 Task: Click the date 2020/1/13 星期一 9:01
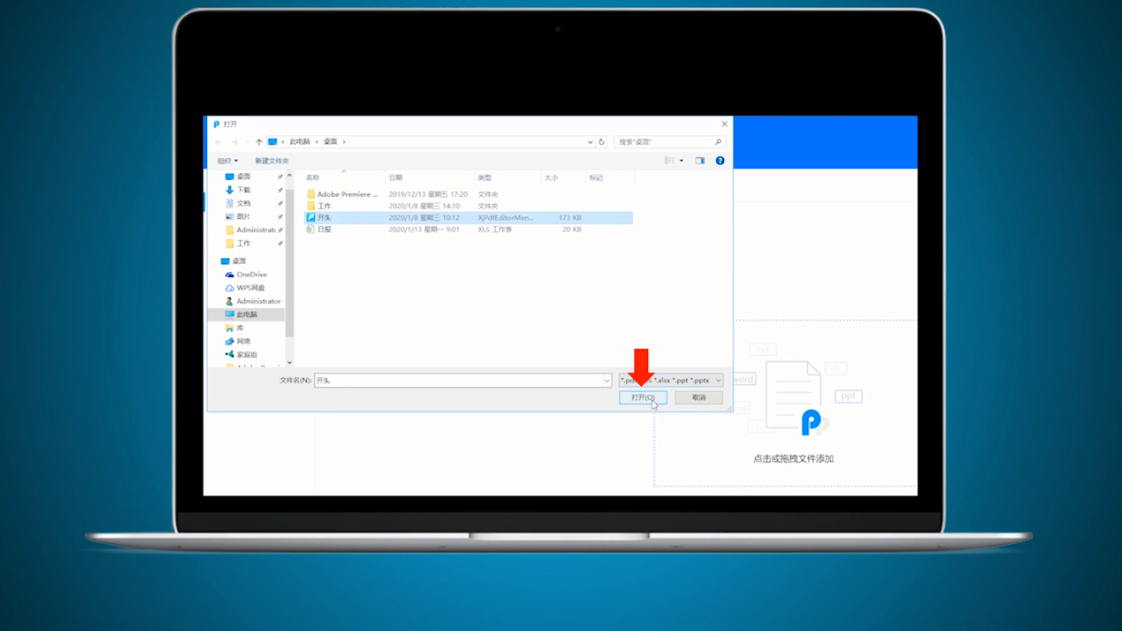click(424, 230)
